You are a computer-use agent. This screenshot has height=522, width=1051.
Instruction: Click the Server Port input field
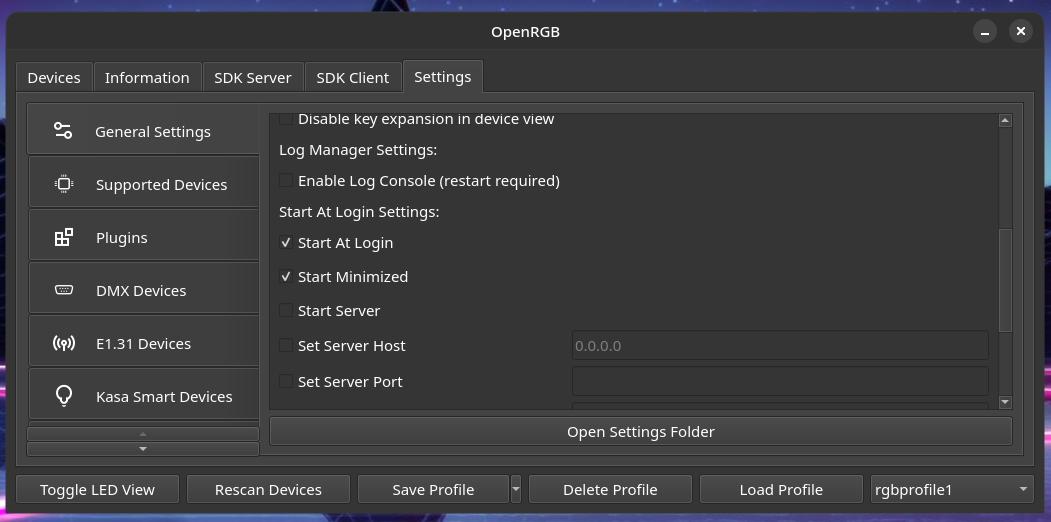(x=780, y=381)
